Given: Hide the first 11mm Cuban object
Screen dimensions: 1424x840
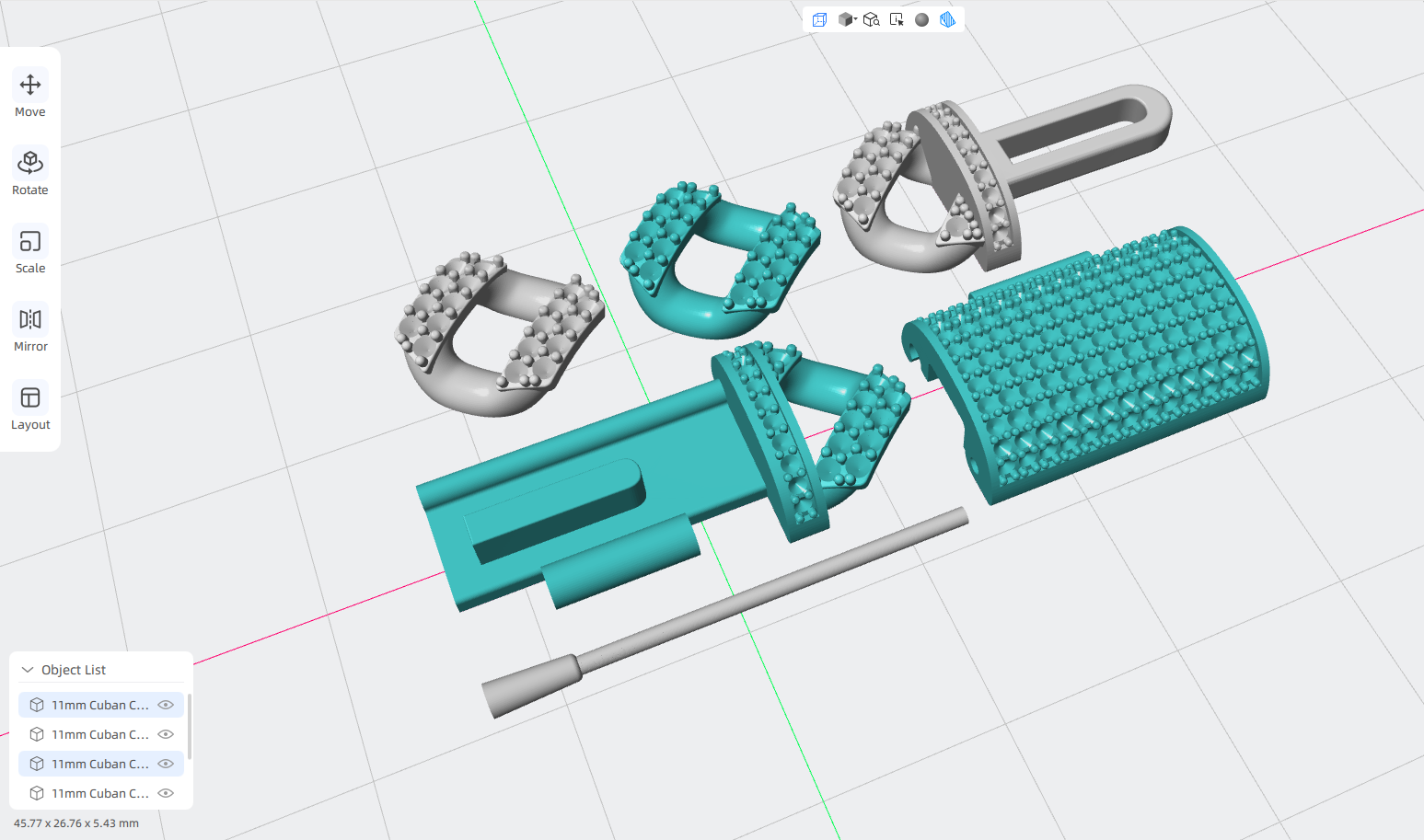Looking at the screenshot, I should [x=166, y=705].
